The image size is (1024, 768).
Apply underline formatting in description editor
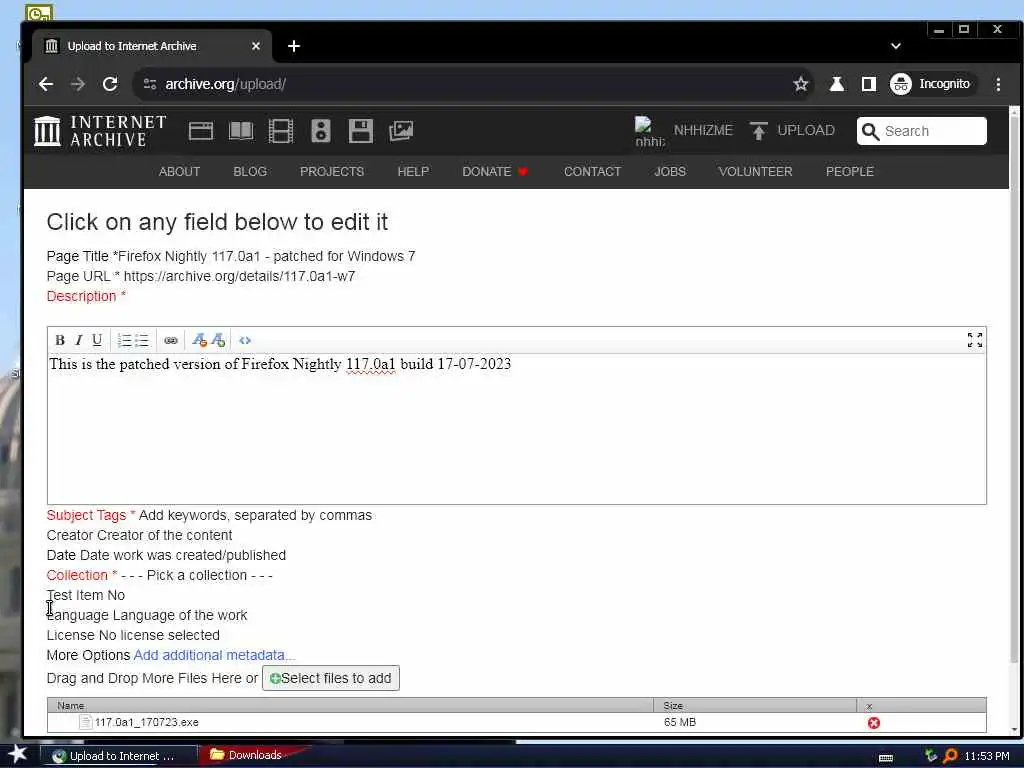click(x=97, y=340)
